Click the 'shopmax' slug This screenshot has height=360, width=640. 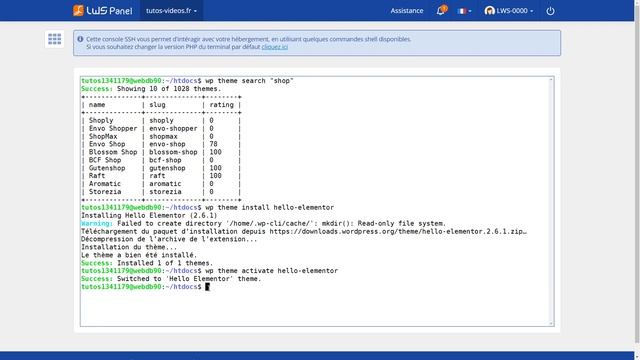pos(163,136)
